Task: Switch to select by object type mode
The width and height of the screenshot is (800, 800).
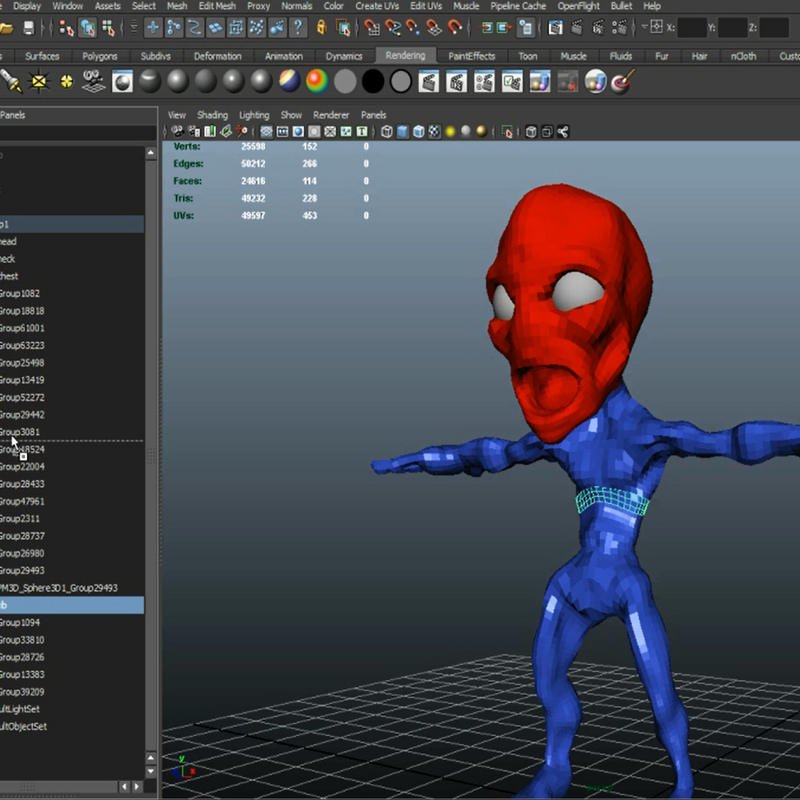Action: pos(87,28)
